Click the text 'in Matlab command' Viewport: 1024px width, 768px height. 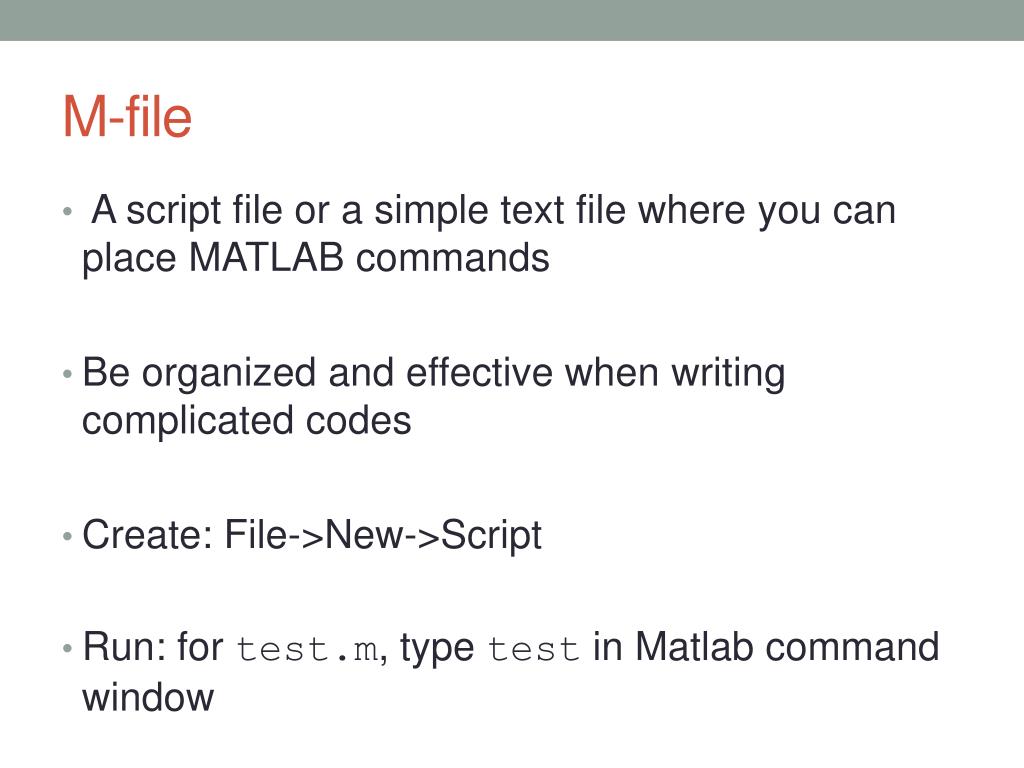pyautogui.click(x=766, y=647)
